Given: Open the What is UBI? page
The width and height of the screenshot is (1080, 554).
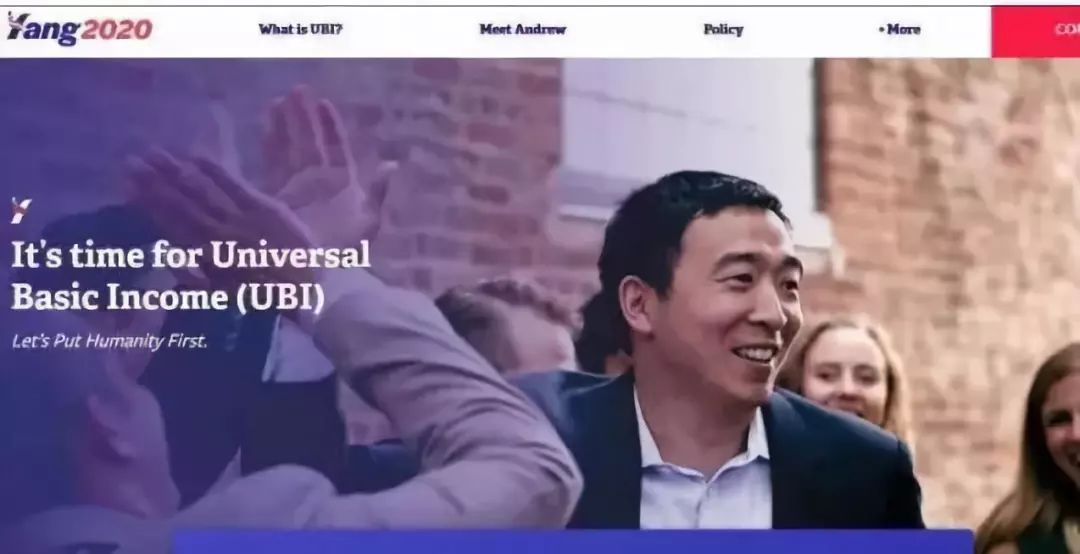Looking at the screenshot, I should tap(300, 29).
